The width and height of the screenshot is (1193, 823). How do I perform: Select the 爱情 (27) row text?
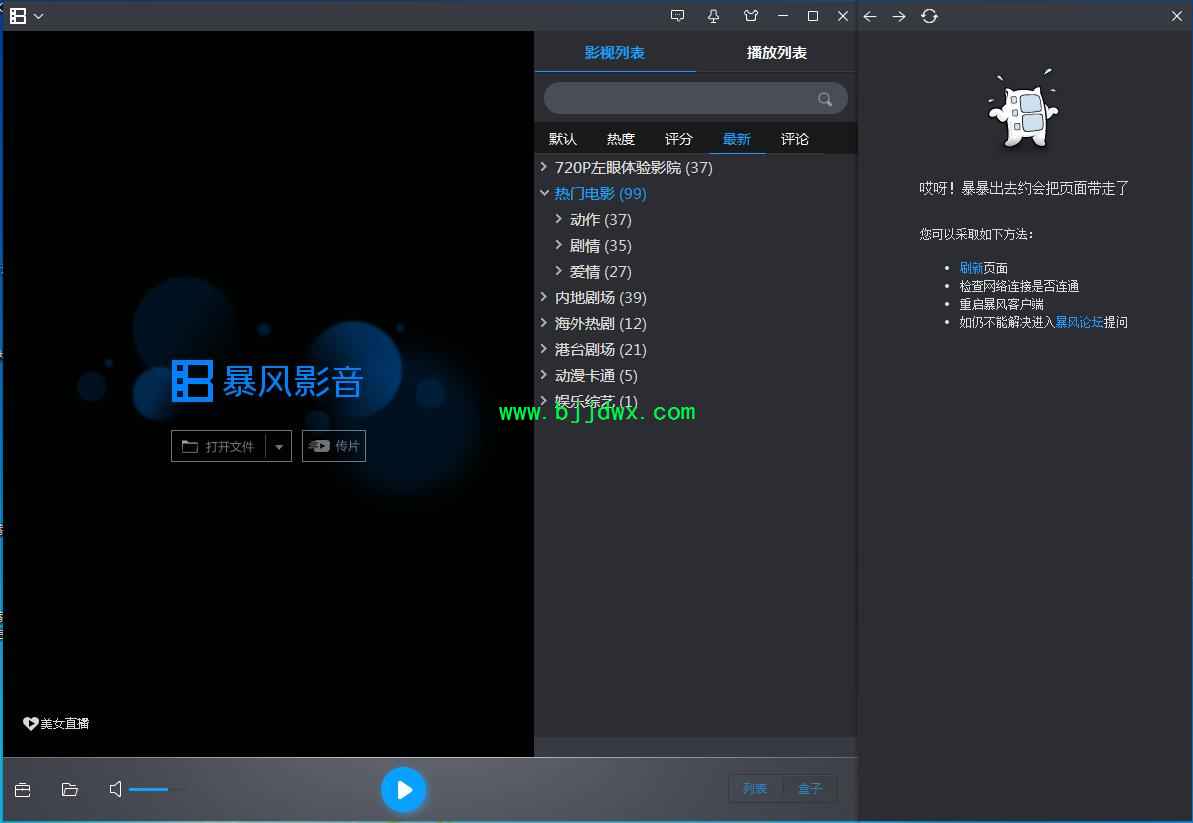coord(600,272)
